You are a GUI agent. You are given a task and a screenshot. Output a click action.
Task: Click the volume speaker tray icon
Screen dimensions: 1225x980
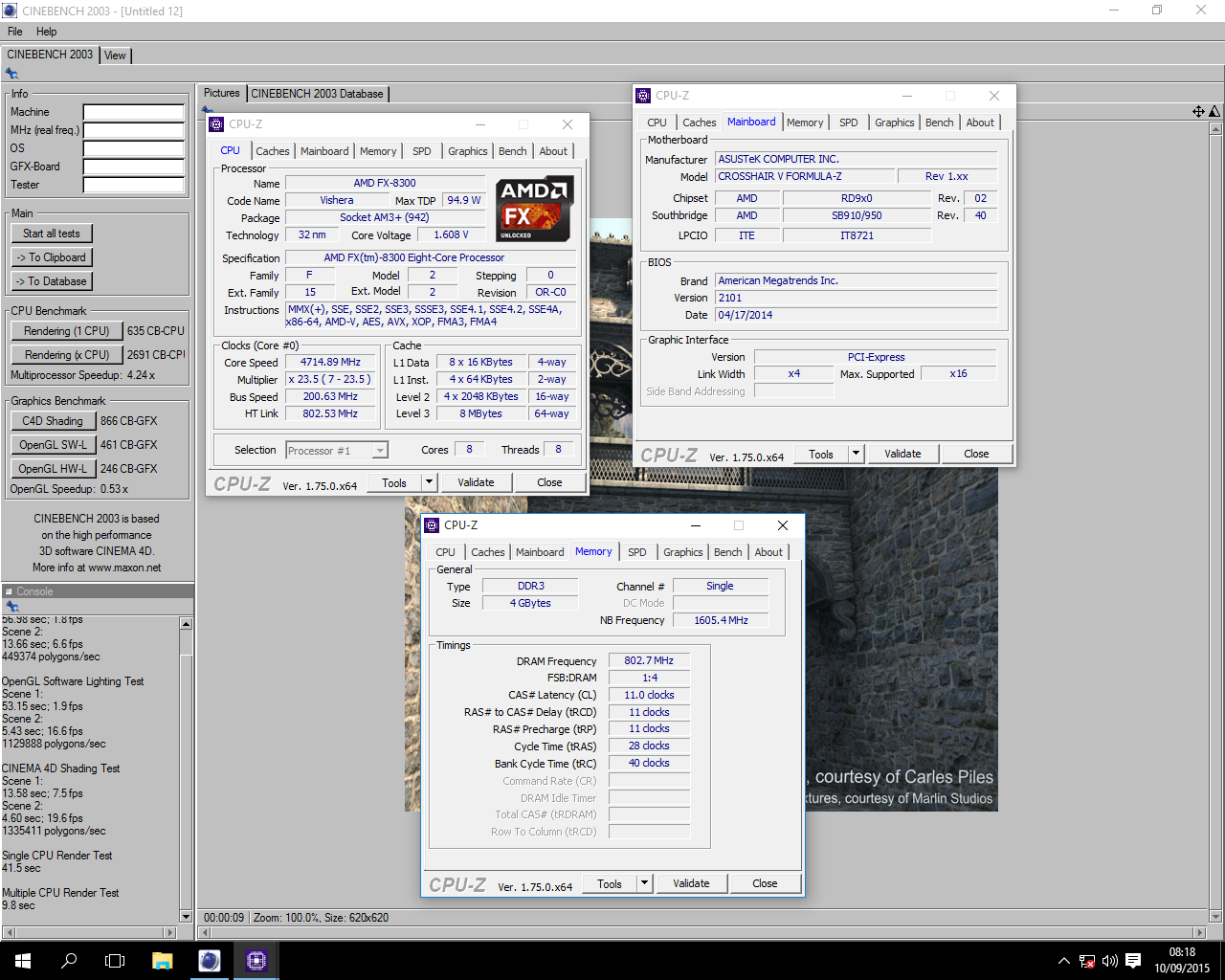click(1110, 961)
